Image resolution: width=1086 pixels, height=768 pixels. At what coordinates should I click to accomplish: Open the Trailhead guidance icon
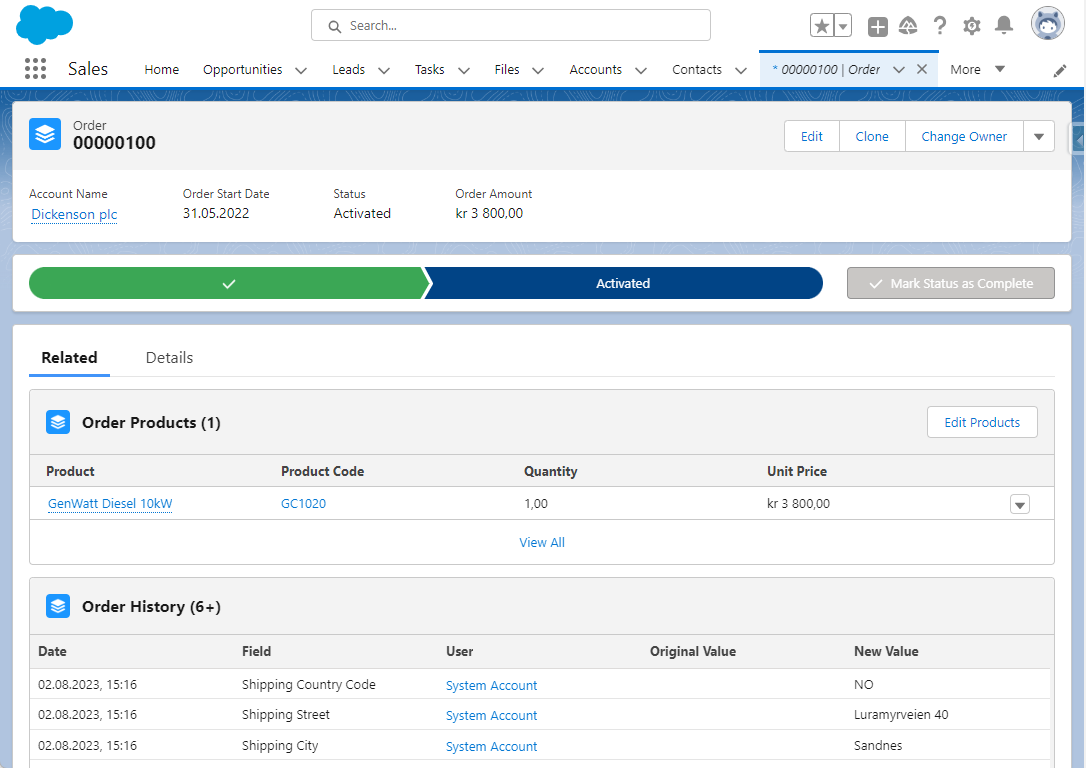pos(908,26)
